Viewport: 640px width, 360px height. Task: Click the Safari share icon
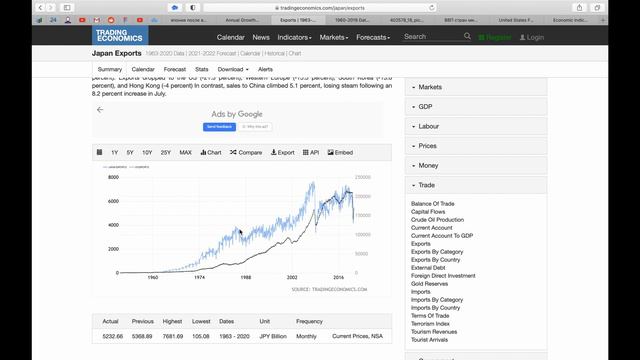(x=579, y=7)
